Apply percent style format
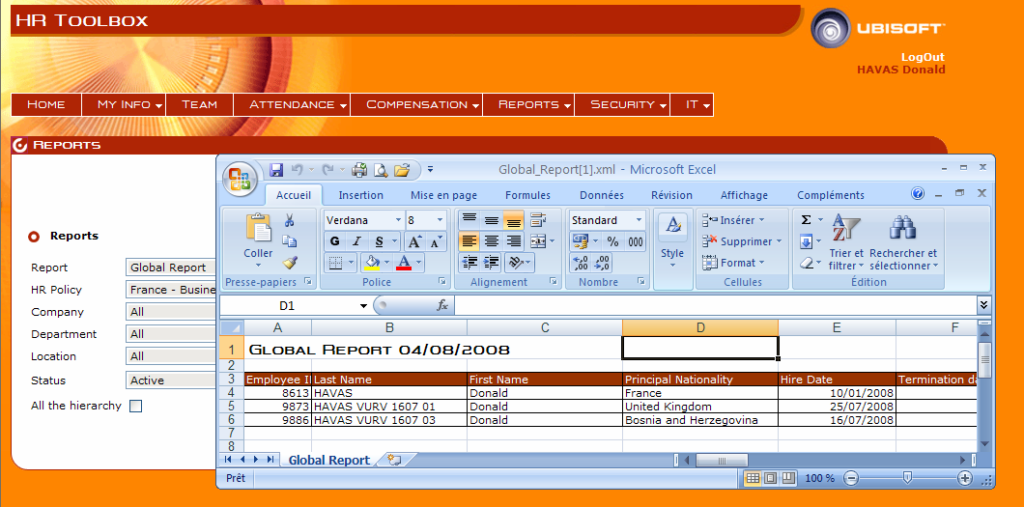The height and width of the screenshot is (507, 1024). (613, 241)
